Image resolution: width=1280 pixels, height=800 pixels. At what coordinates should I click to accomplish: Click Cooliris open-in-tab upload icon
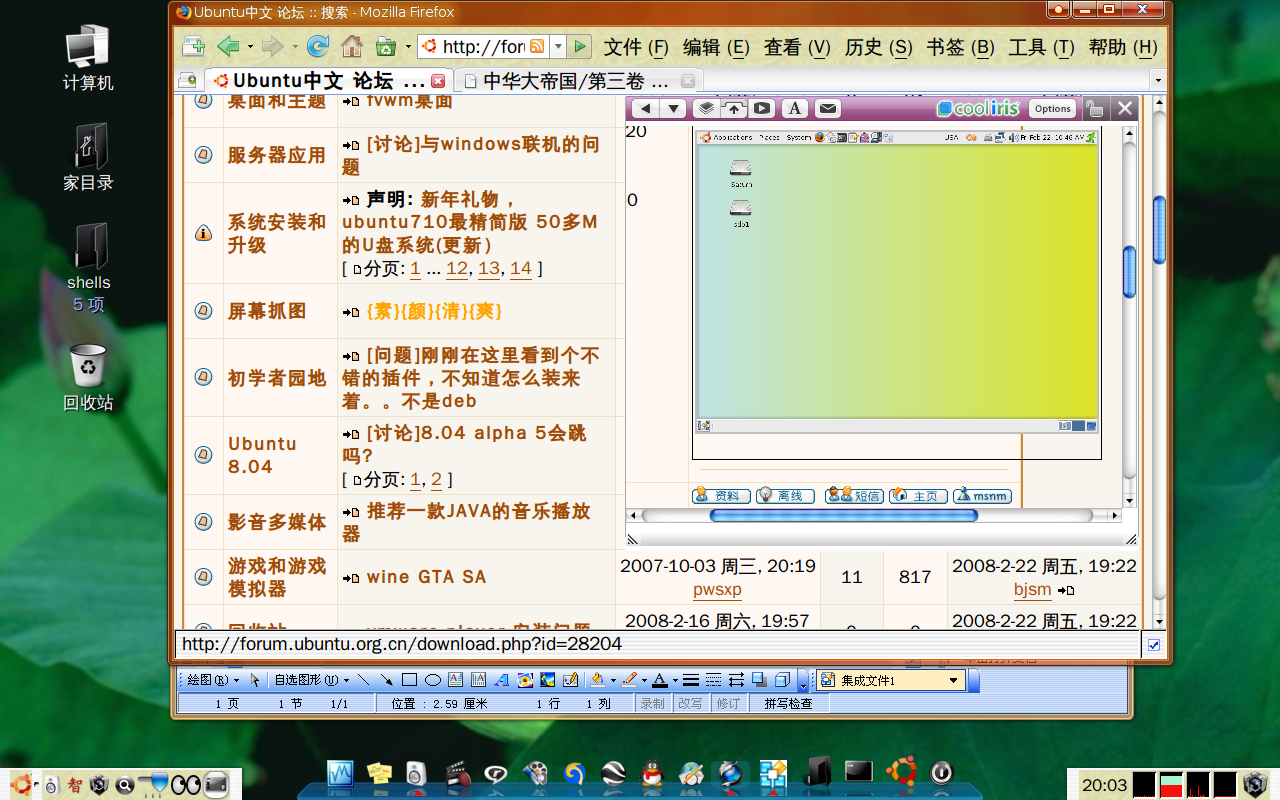click(x=734, y=109)
